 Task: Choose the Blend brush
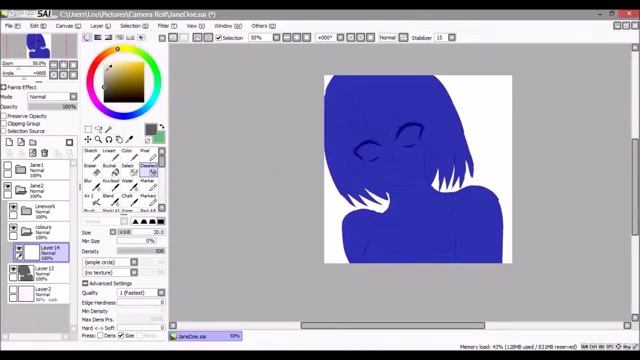click(x=110, y=200)
